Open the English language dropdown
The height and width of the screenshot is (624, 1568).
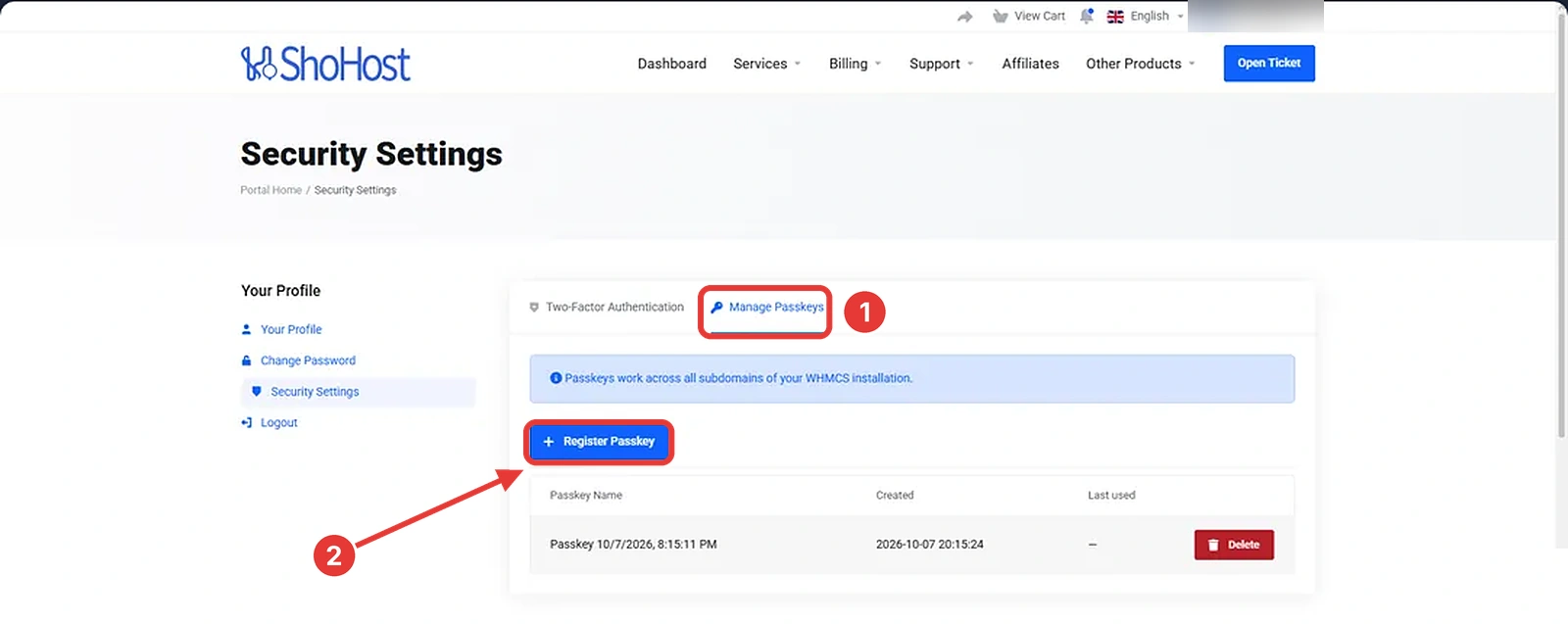click(x=1156, y=16)
